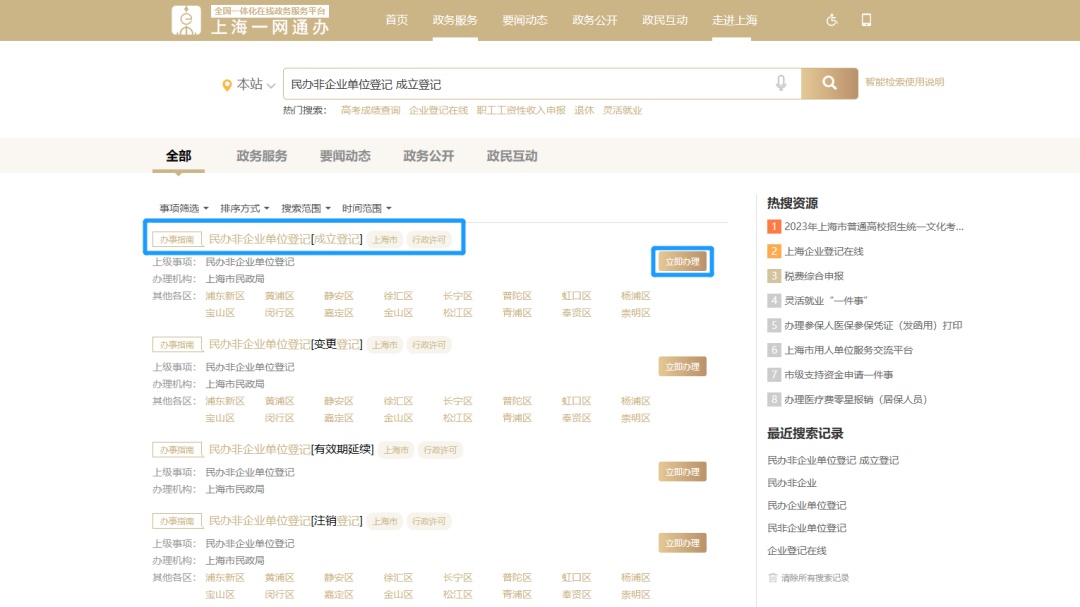Select the 全部 tab
1080x607 pixels.
178,156
